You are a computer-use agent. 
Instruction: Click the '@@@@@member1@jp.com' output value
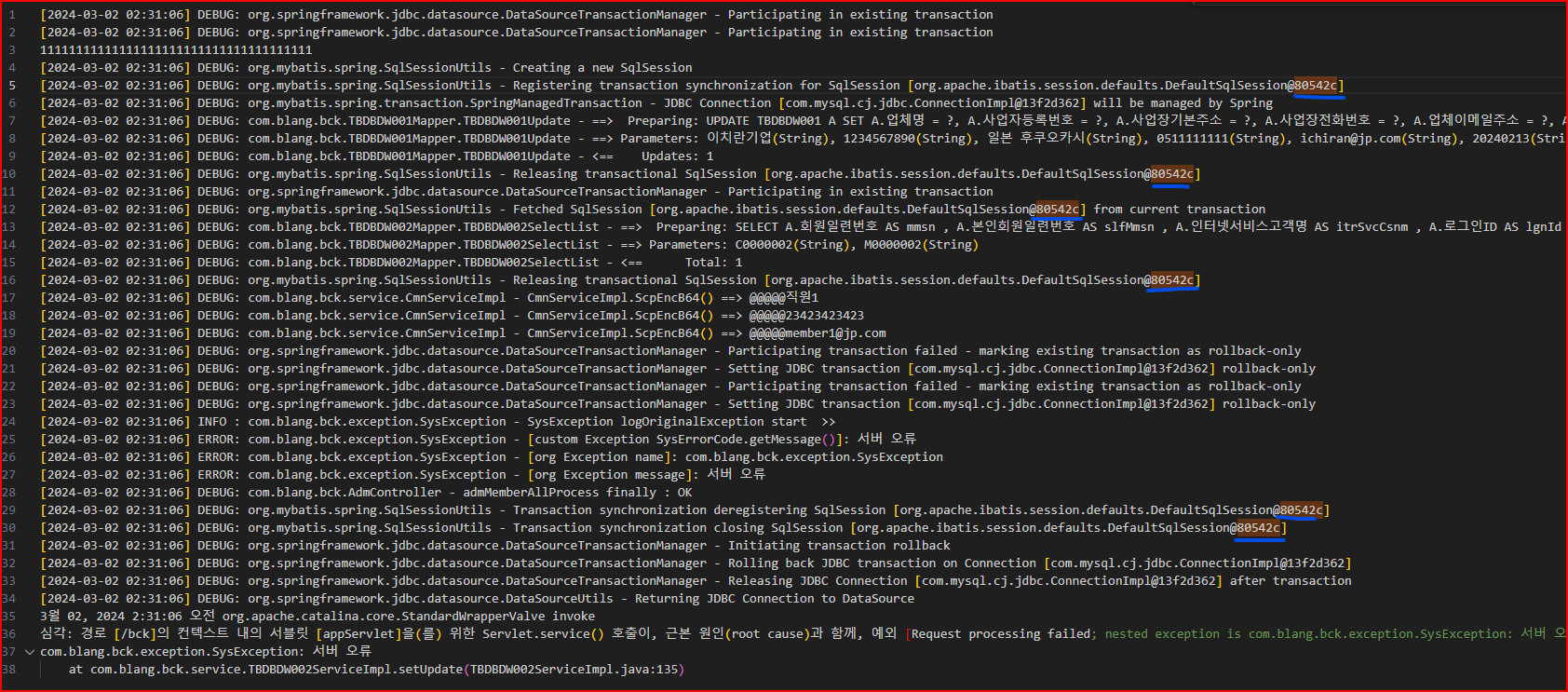[818, 333]
